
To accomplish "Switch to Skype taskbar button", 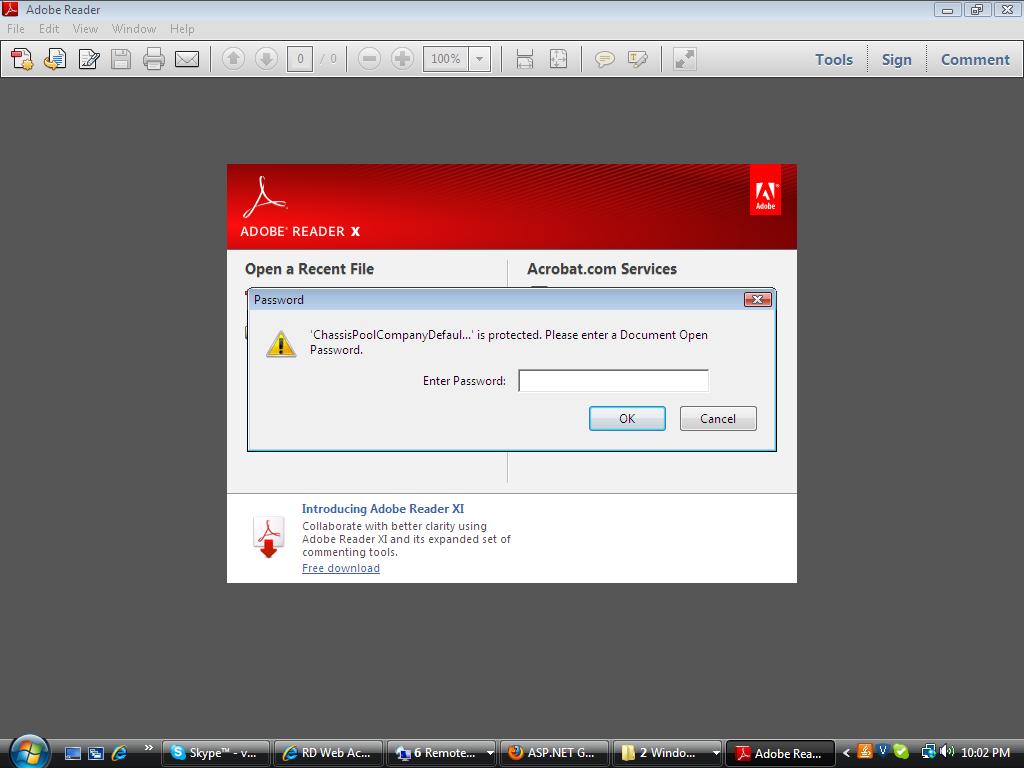I will click(215, 753).
